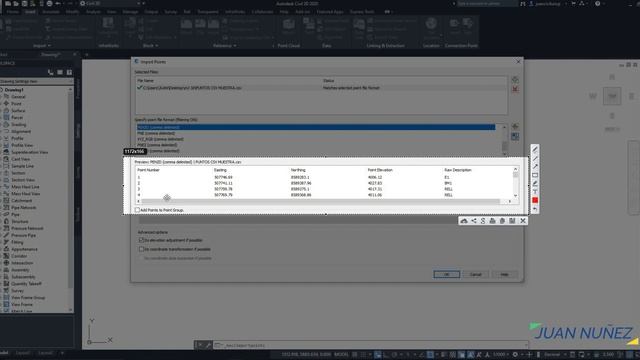This screenshot has height=360, width=640.
Task: Select the line annotation tool
Action: 535,158
